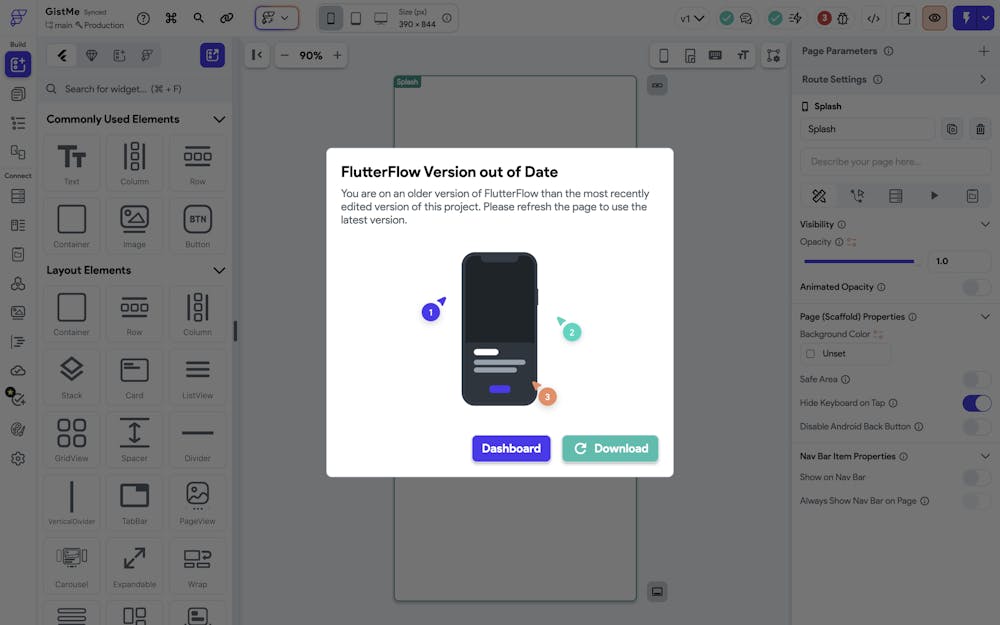Open the Backend Query tab icon
1000x625 pixels.
895,196
